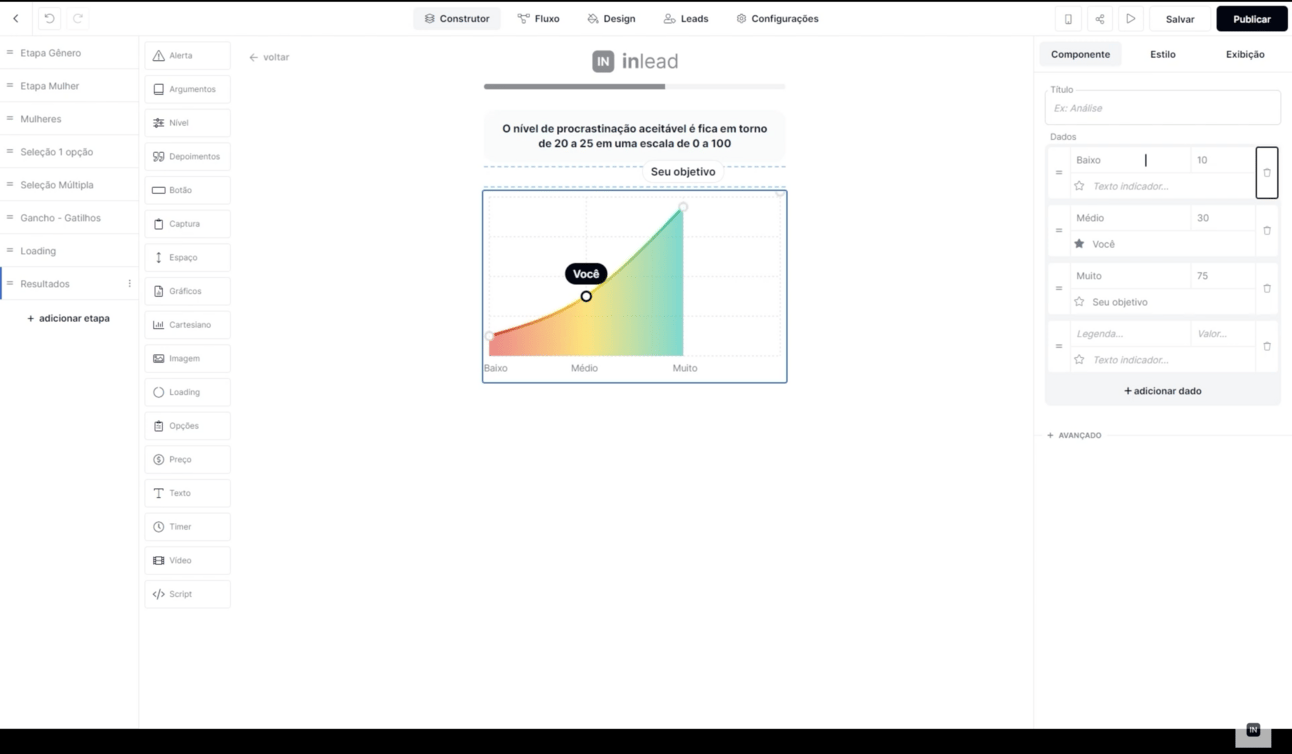Switch to Design tab
This screenshot has width=1292, height=754.
pyautogui.click(x=611, y=19)
